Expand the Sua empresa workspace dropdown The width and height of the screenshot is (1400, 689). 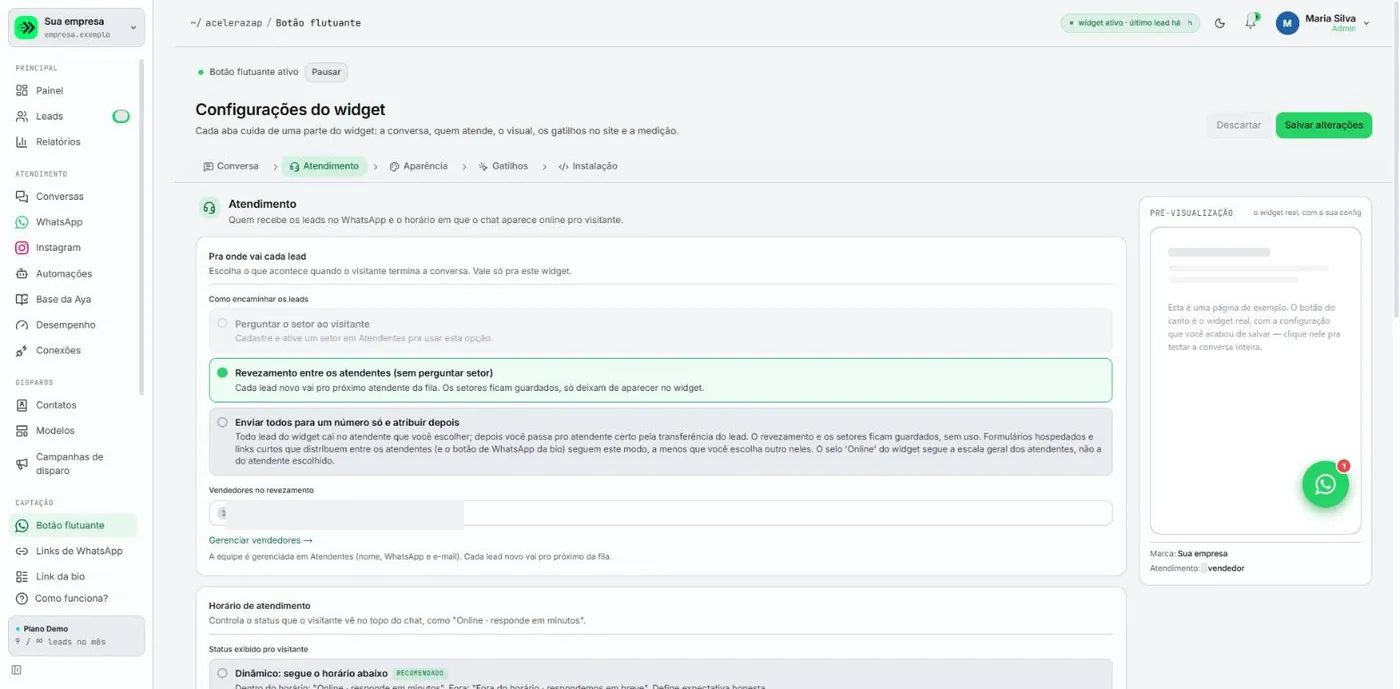click(x=133, y=28)
